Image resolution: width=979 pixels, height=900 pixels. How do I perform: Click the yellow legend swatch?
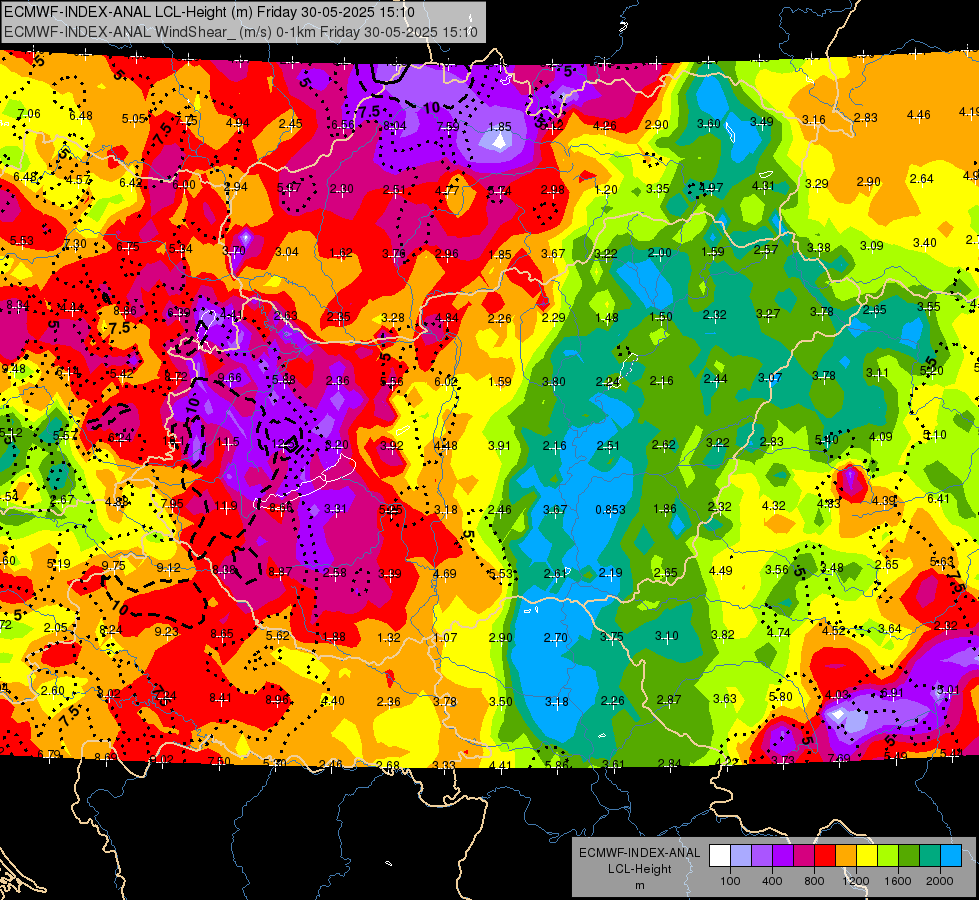pos(867,856)
